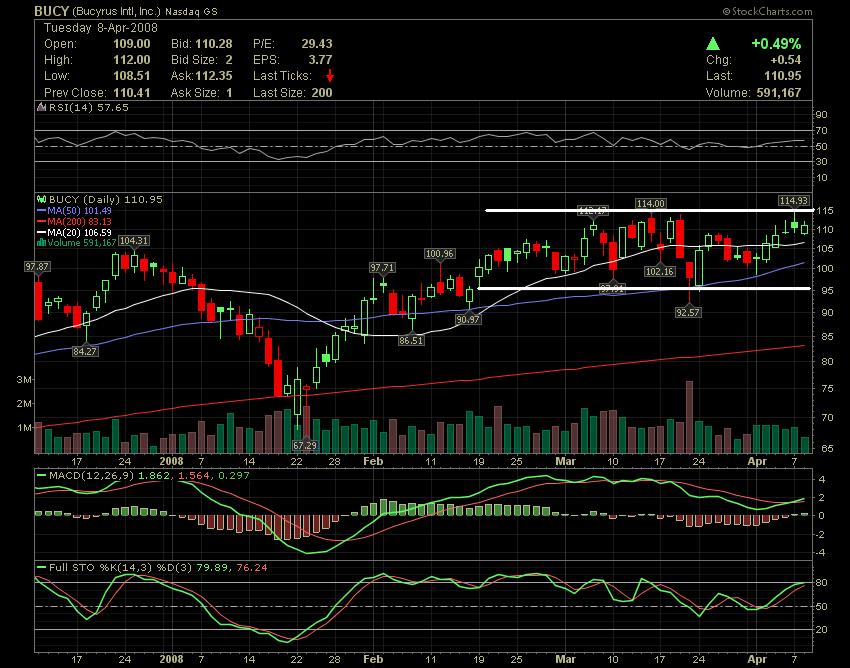Viewport: 850px width, 668px height.
Task: Click the MACD value 1.862
Action: pos(154,476)
